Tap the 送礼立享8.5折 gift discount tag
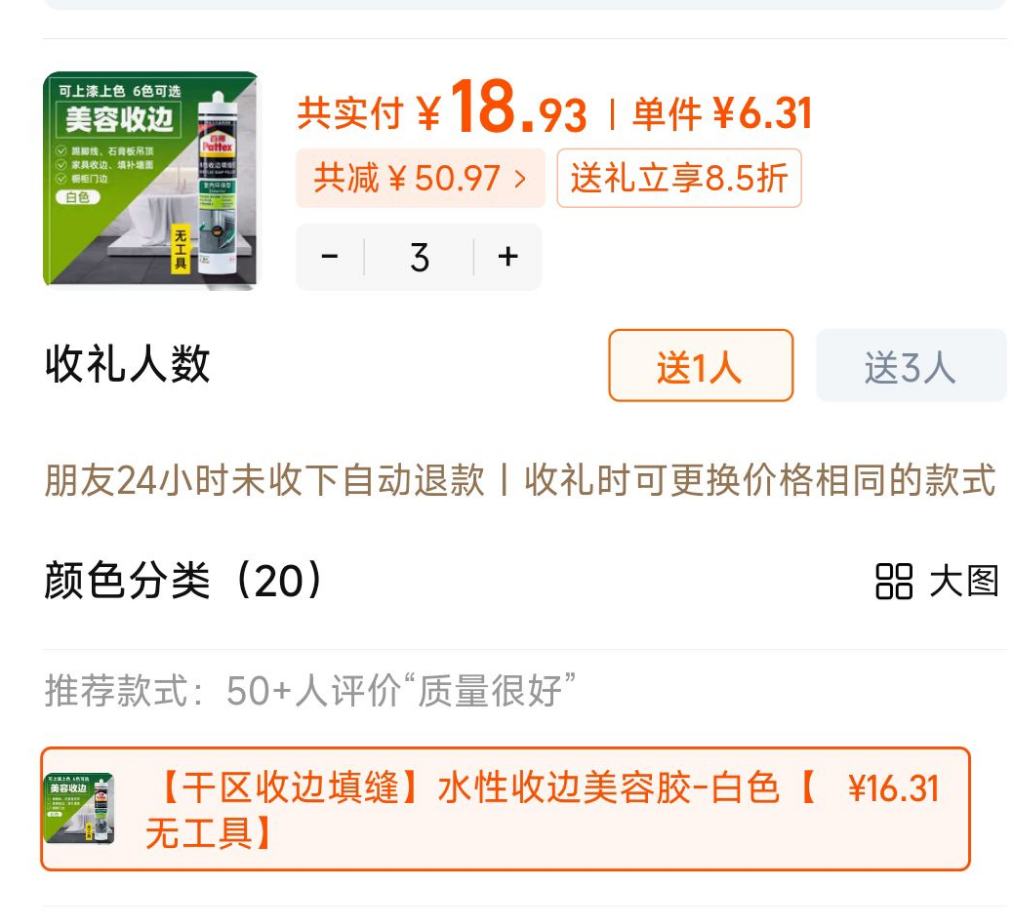 pos(679,178)
